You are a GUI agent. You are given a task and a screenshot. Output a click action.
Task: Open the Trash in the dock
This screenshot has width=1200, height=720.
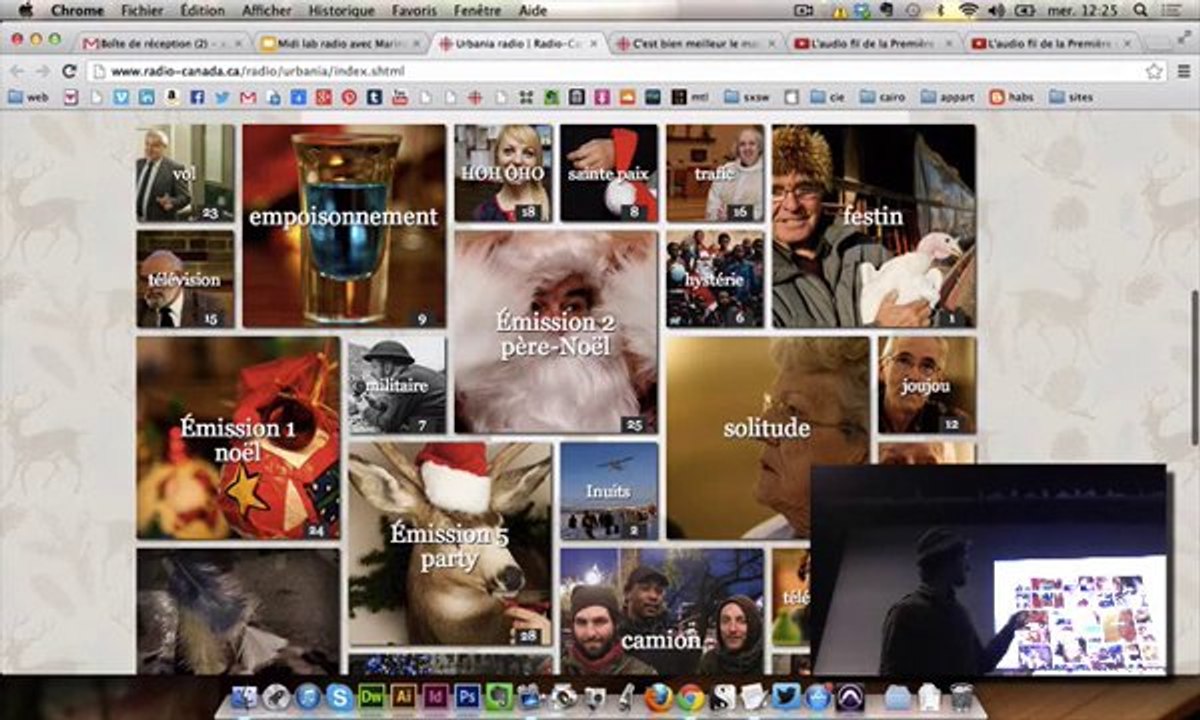pyautogui.click(x=962, y=697)
